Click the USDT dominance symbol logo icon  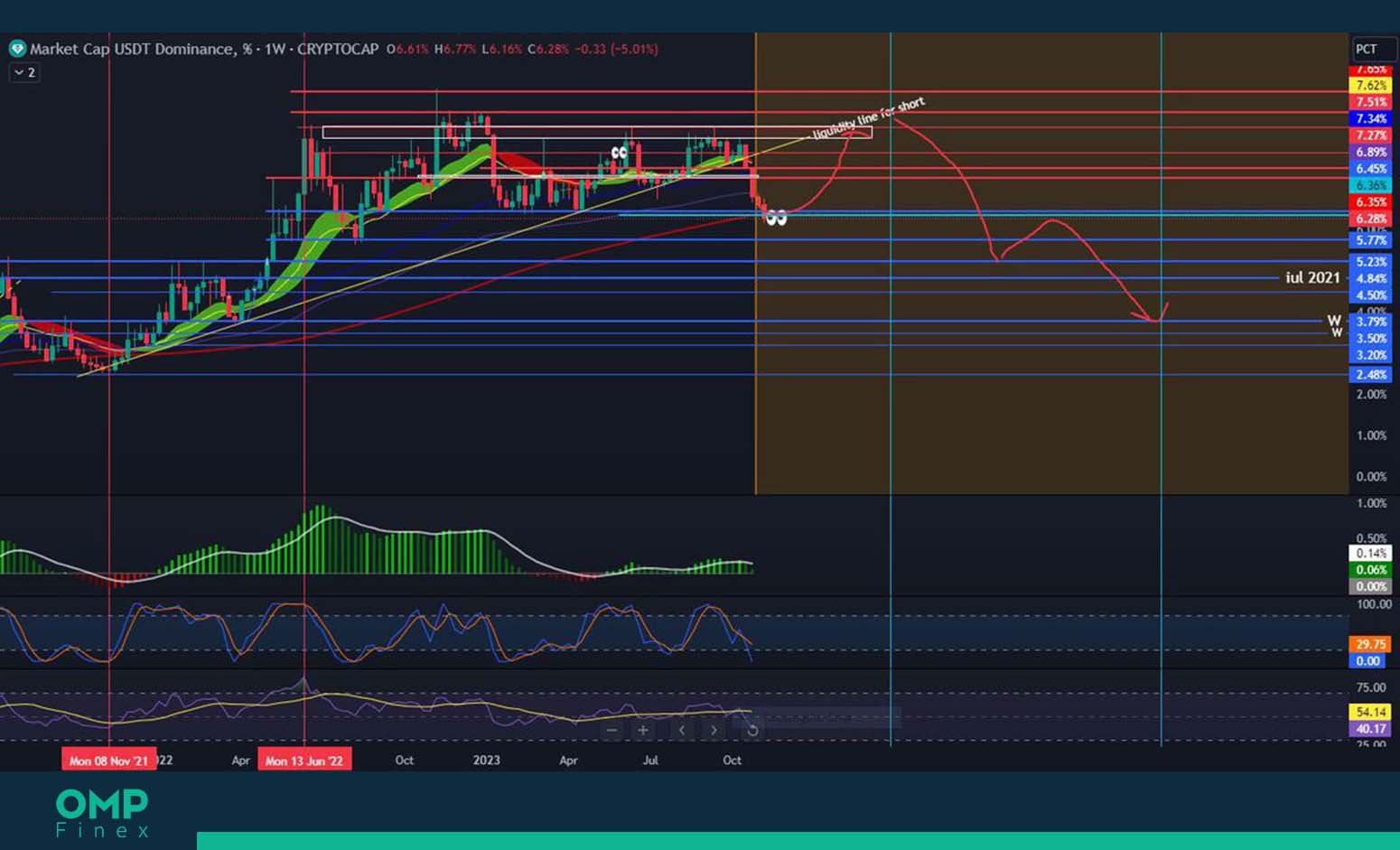tap(17, 49)
